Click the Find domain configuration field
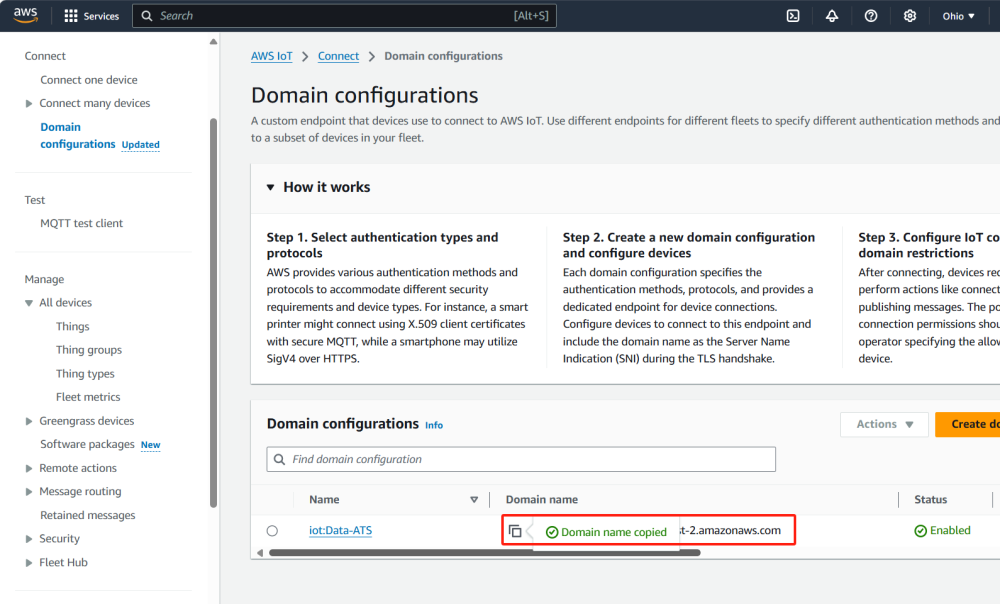Screen dimensions: 1000x604 click(x=521, y=459)
